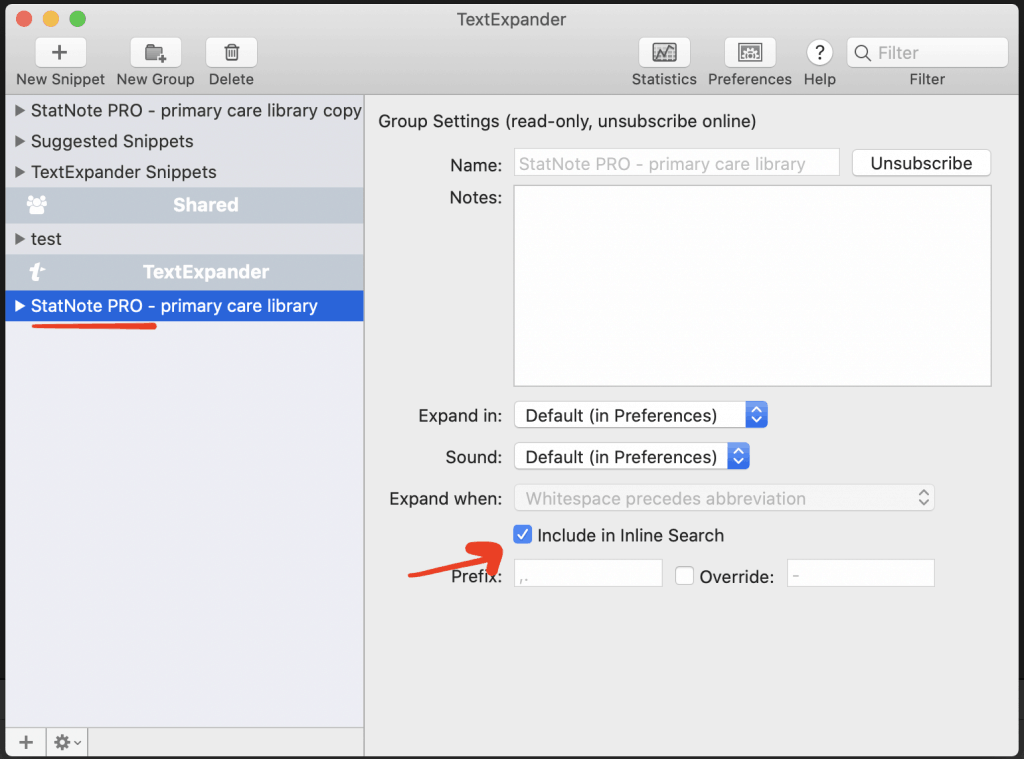The width and height of the screenshot is (1024, 759).
Task: Click the Help question mark icon
Action: [820, 52]
